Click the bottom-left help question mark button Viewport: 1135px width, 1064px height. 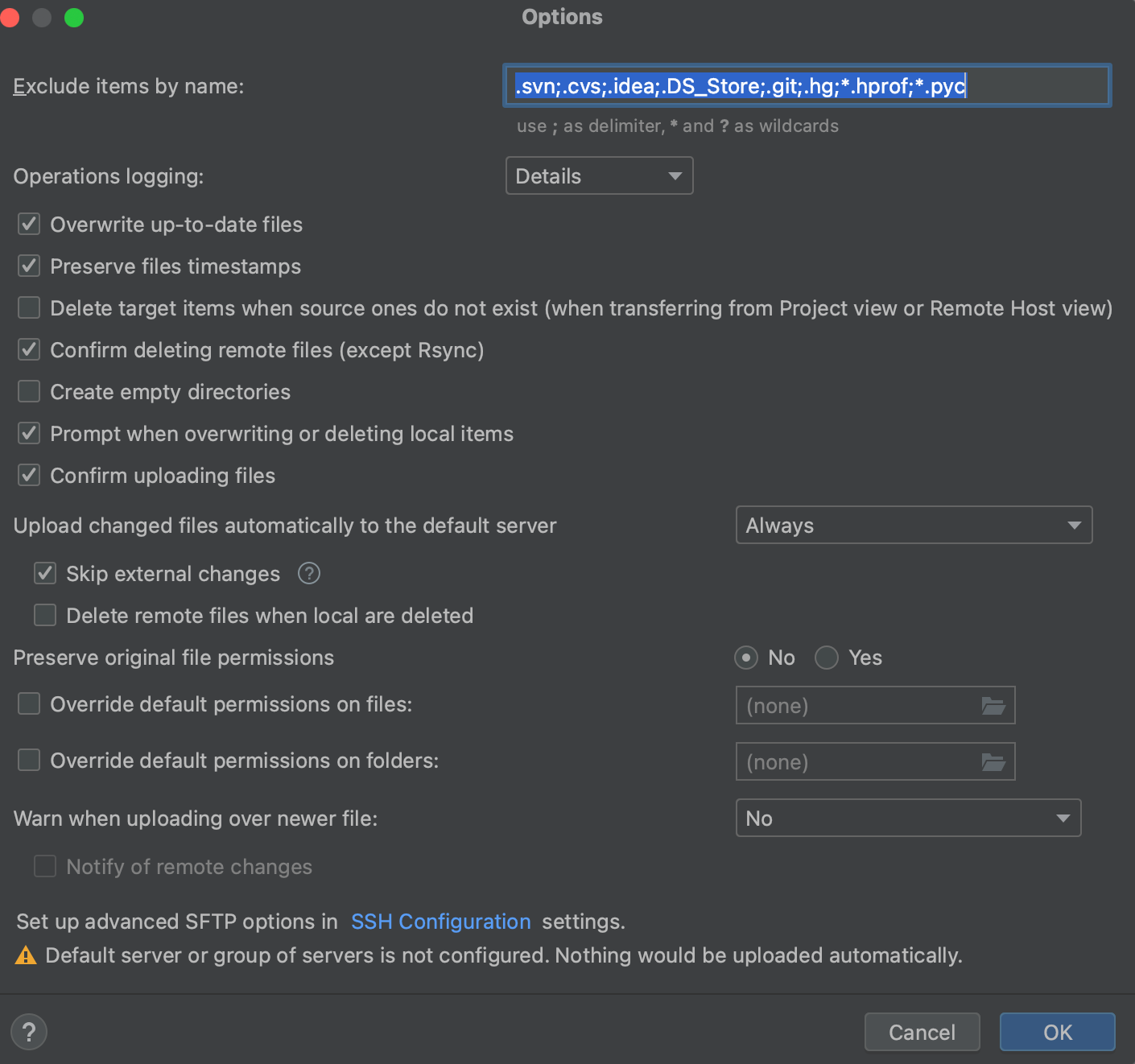(x=29, y=1032)
